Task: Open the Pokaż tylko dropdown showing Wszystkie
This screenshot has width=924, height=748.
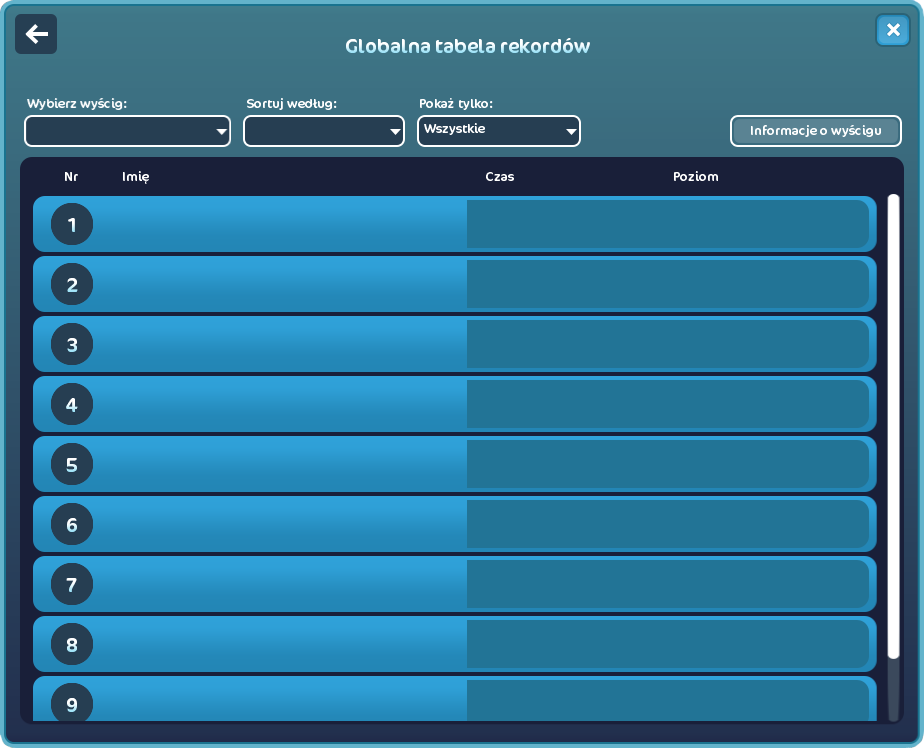Action: tap(499, 131)
